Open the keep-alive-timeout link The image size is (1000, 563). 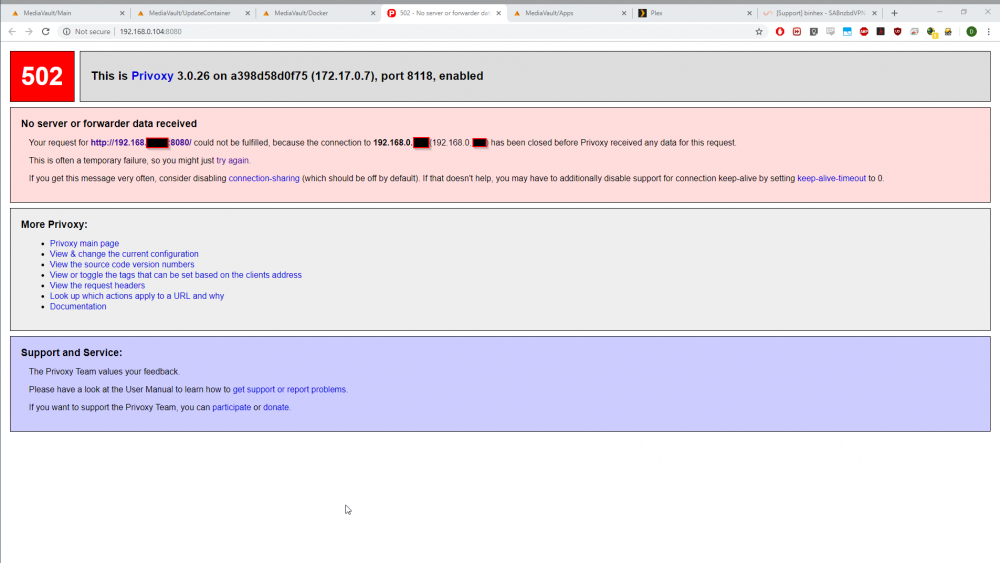pos(832,179)
